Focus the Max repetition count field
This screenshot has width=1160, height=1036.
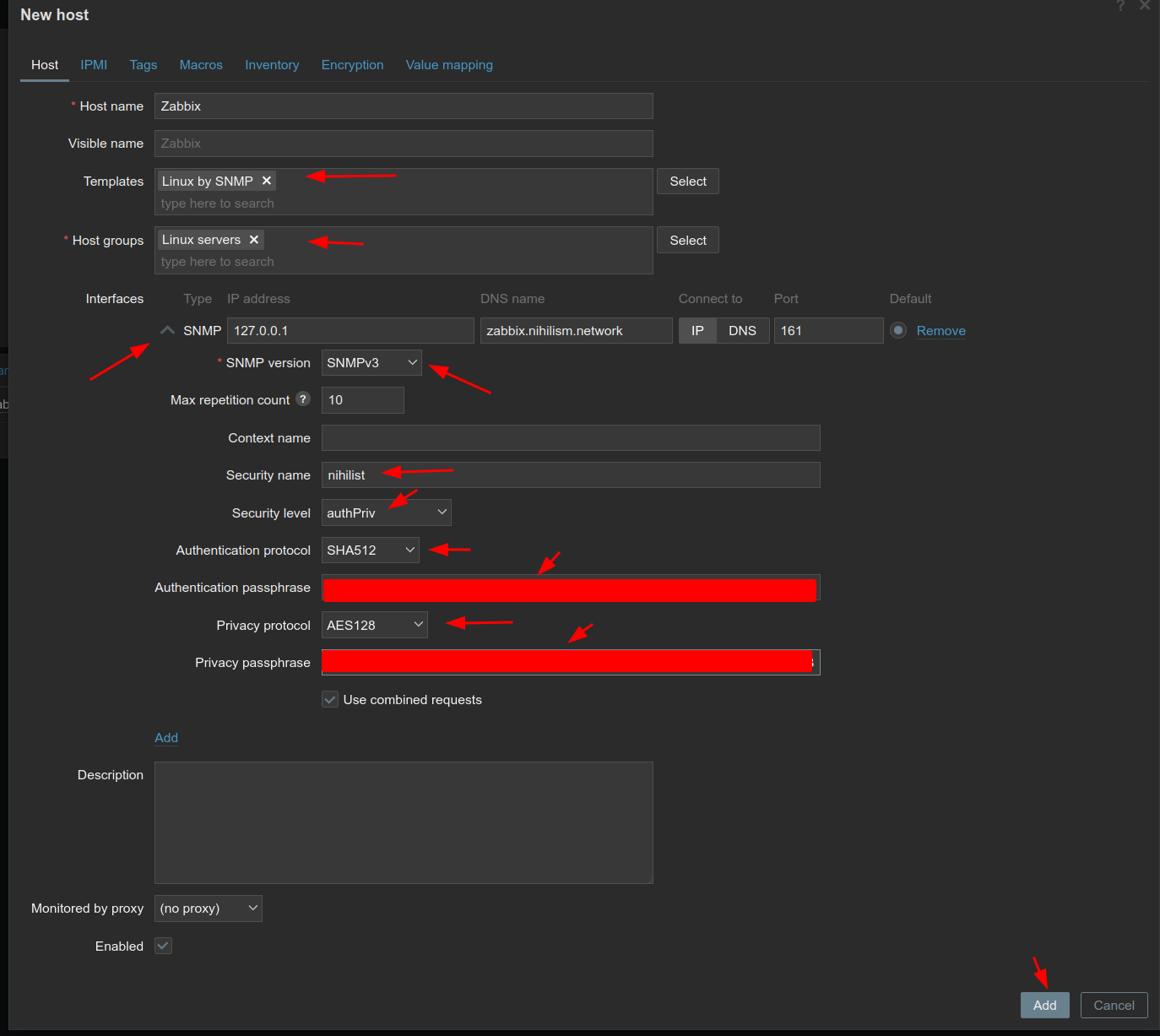coord(363,400)
